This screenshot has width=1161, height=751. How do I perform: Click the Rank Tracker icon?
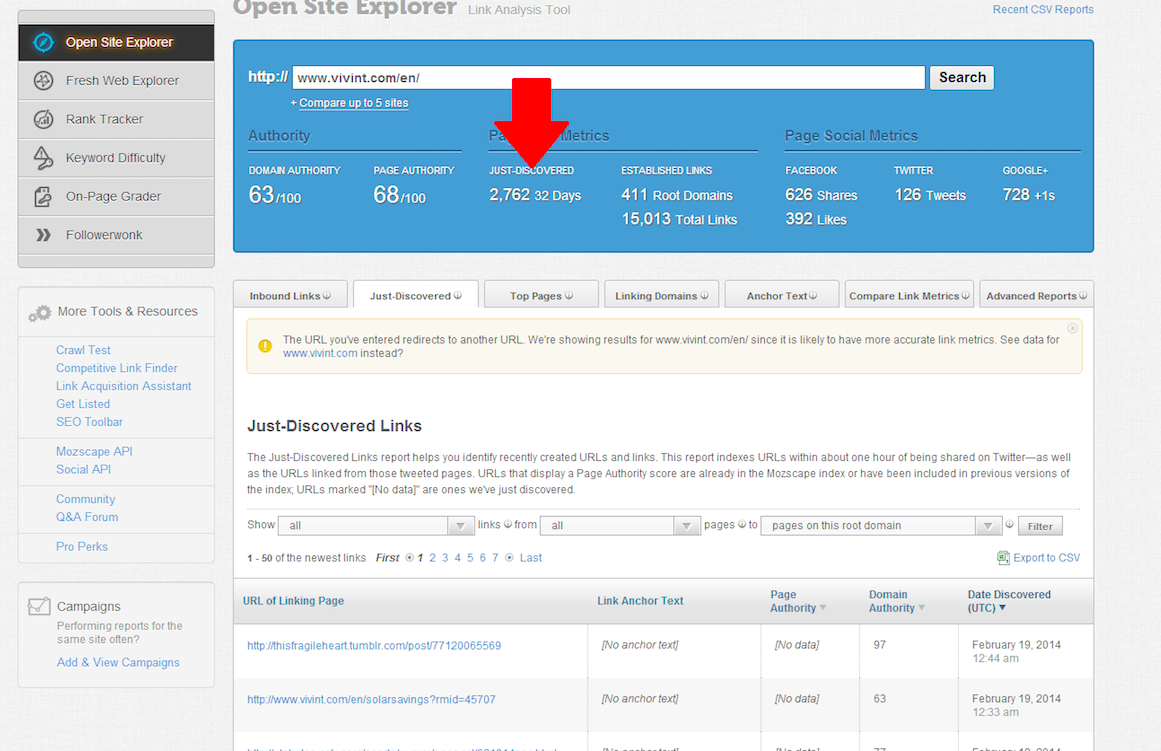click(x=44, y=119)
